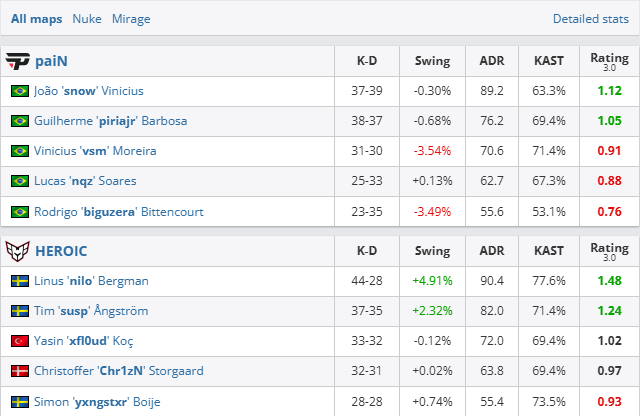Open Lucas 'nqz' Soares's player profile

(85, 181)
